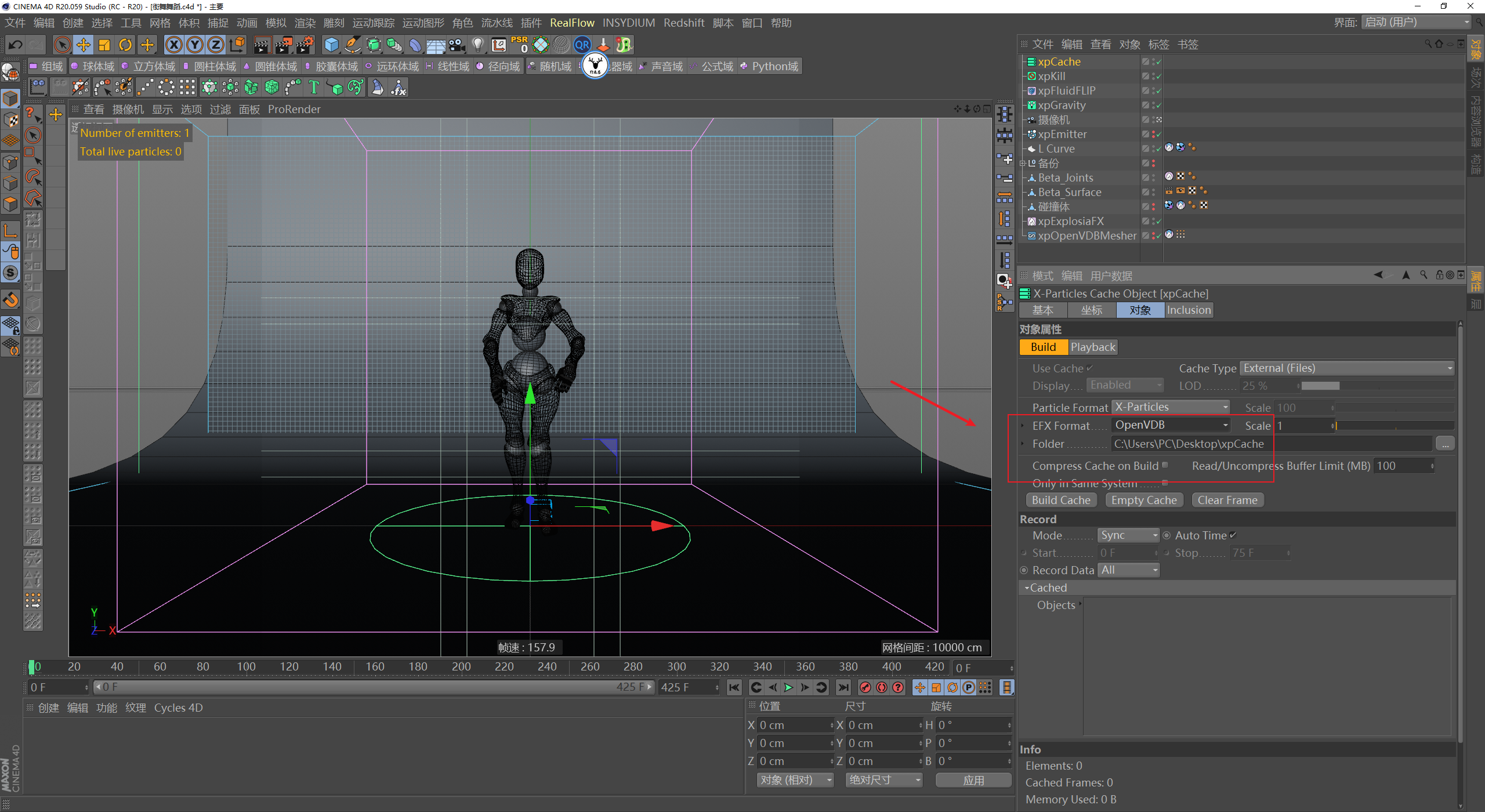Click the Build Cache button
1485x812 pixels.
tap(1061, 500)
